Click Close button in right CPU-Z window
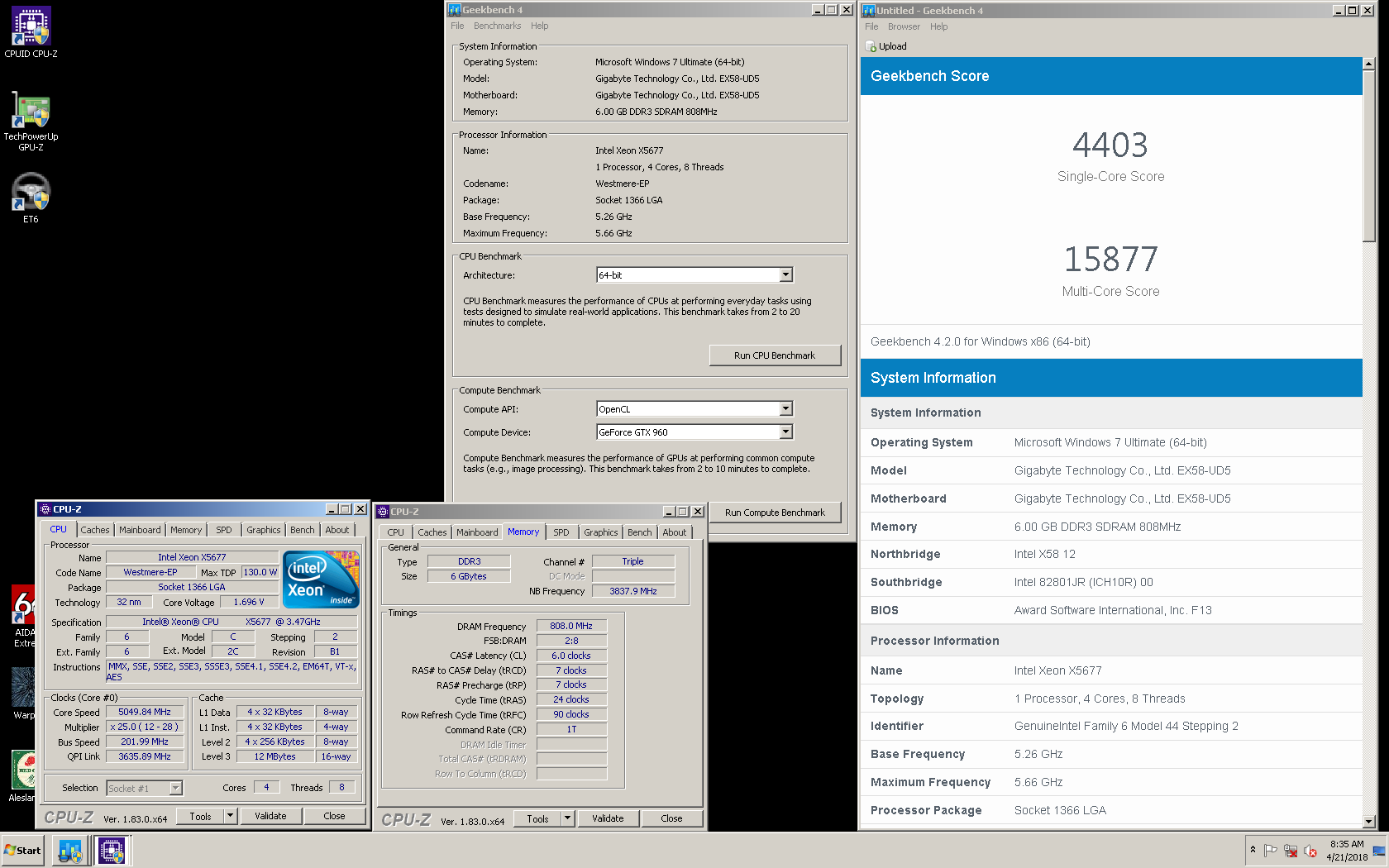This screenshot has height=868, width=1389. click(672, 818)
